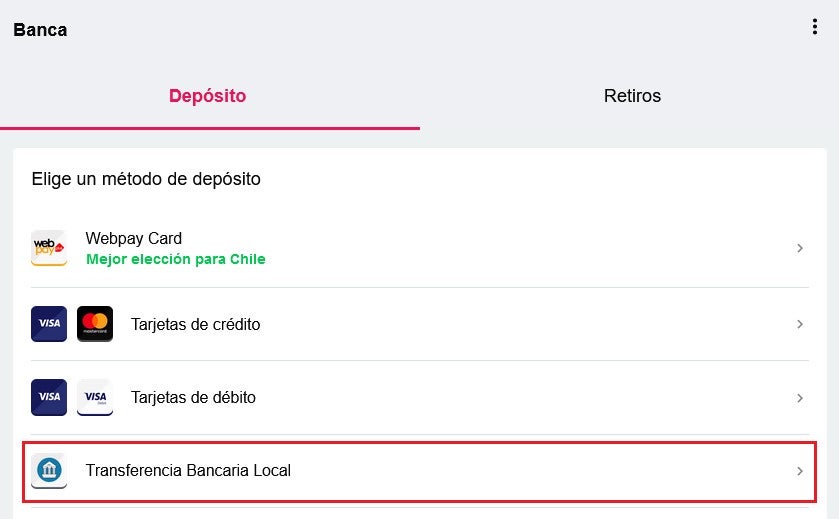Expand Tarjetas de débito chevron arrow
This screenshot has height=519, width=839.
pos(800,398)
